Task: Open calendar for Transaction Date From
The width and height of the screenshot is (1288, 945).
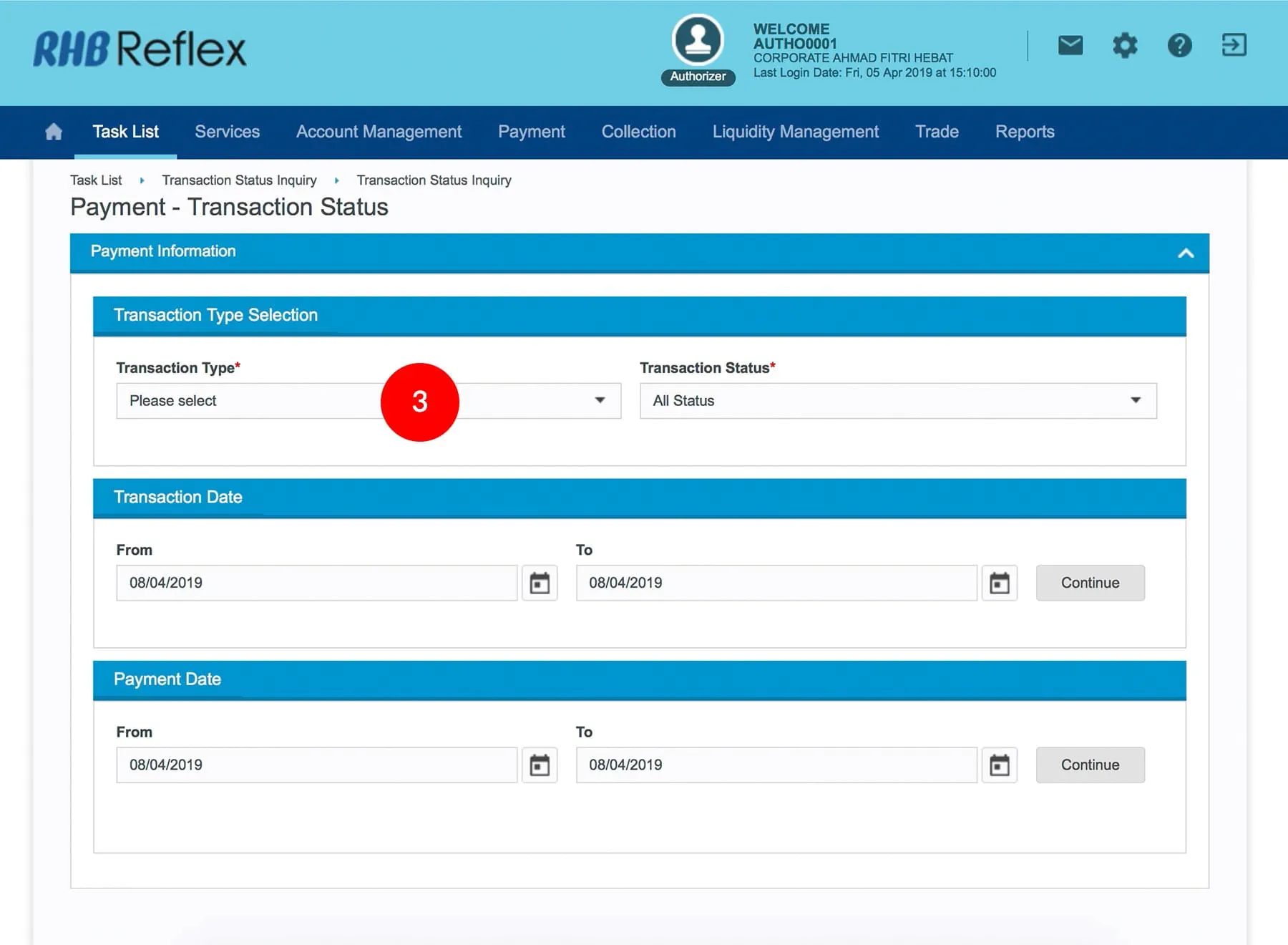Action: 540,583
